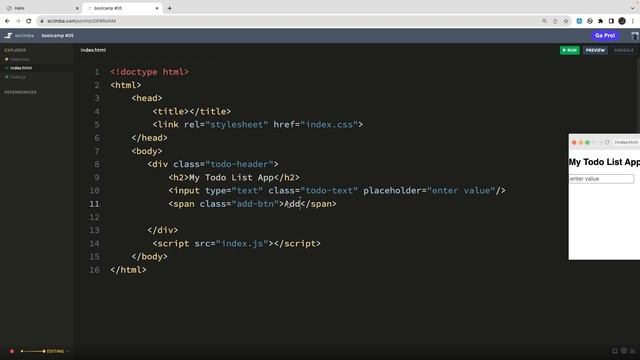Toggle the Chrome side panel icon
The image size is (640, 360).
click(x=611, y=21)
